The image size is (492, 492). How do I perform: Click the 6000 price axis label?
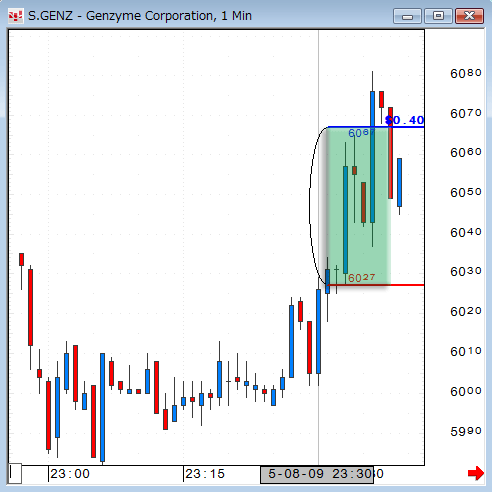tap(466, 391)
